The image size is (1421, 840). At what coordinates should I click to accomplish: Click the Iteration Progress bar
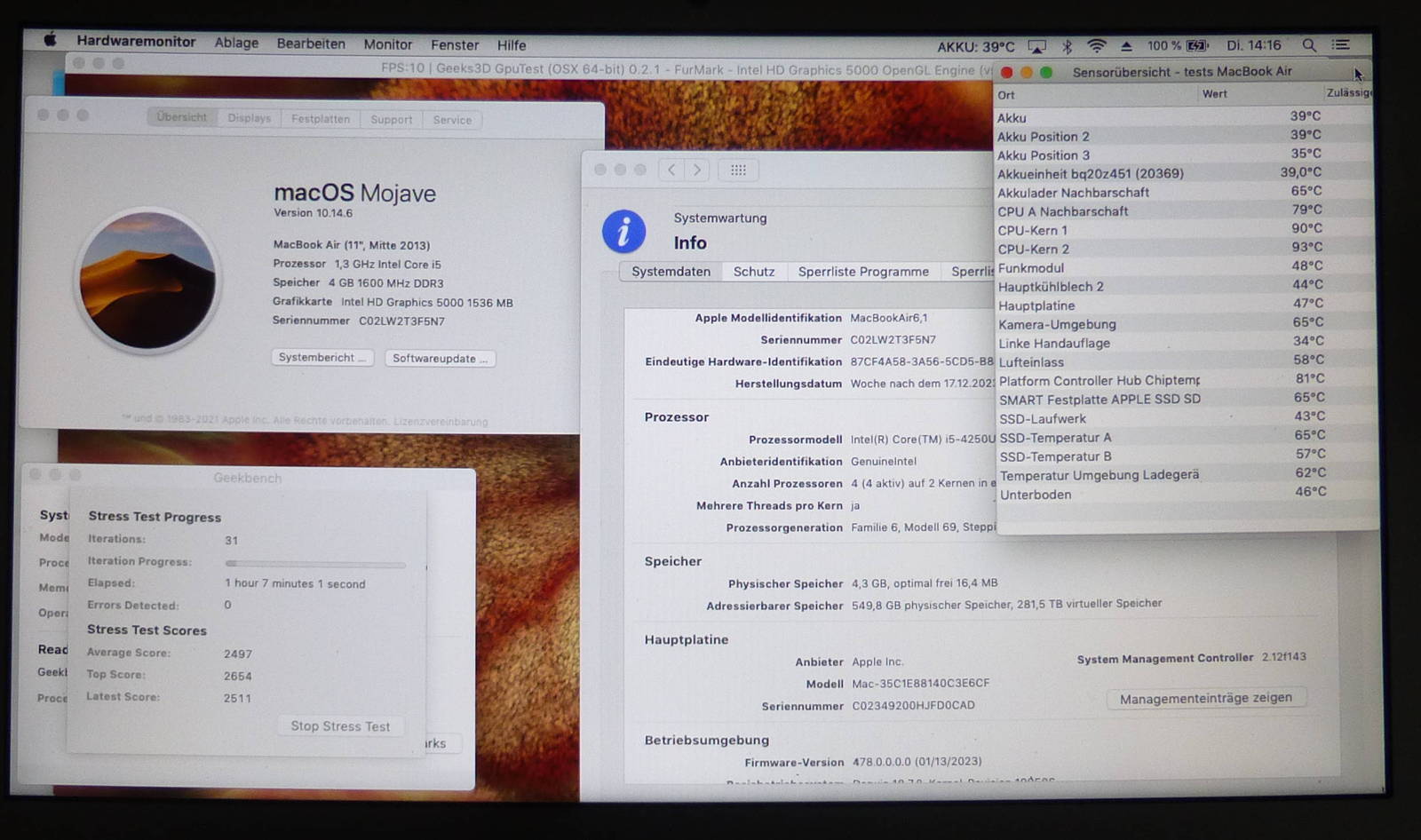[315, 564]
